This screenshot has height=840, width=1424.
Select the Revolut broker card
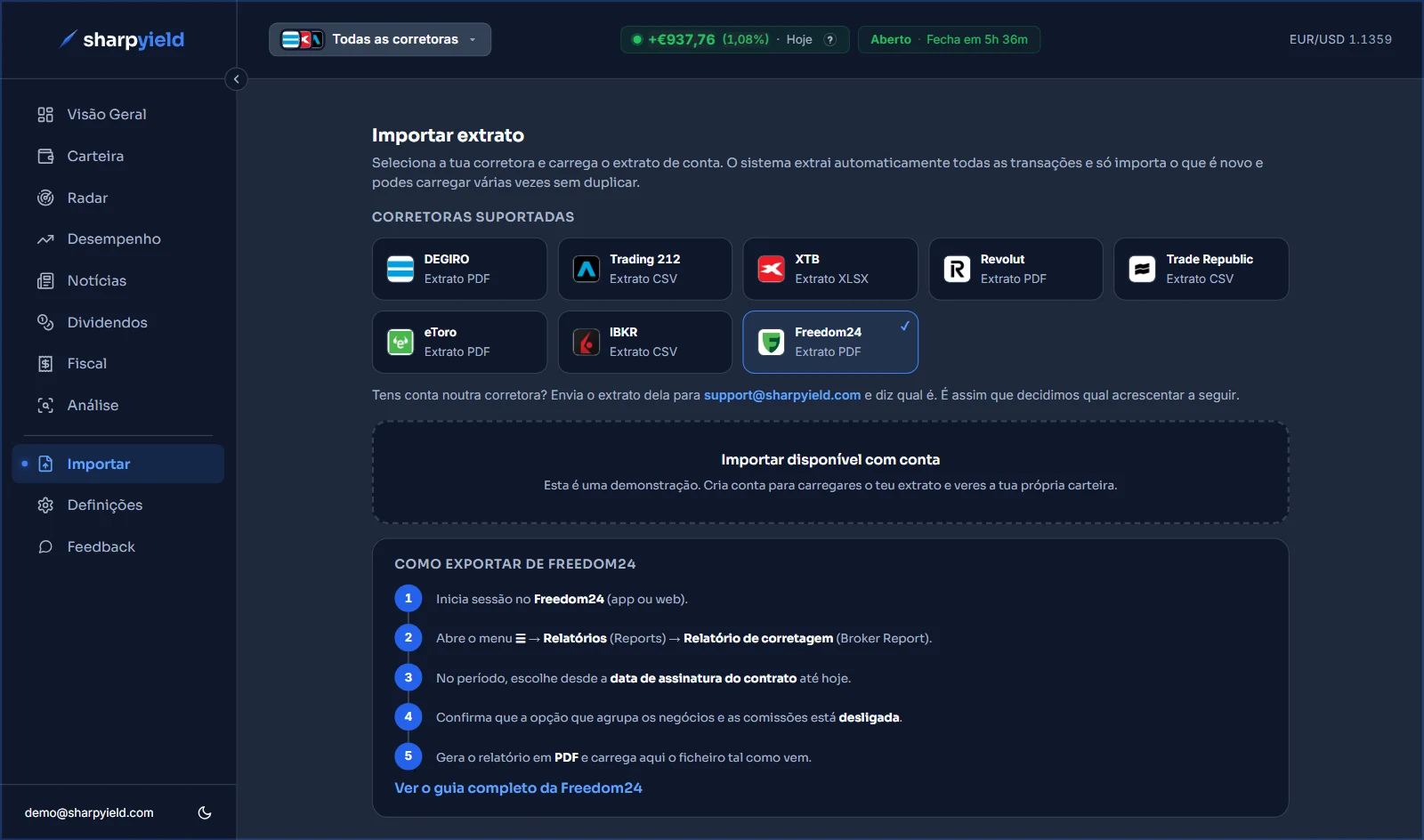[x=1016, y=269]
